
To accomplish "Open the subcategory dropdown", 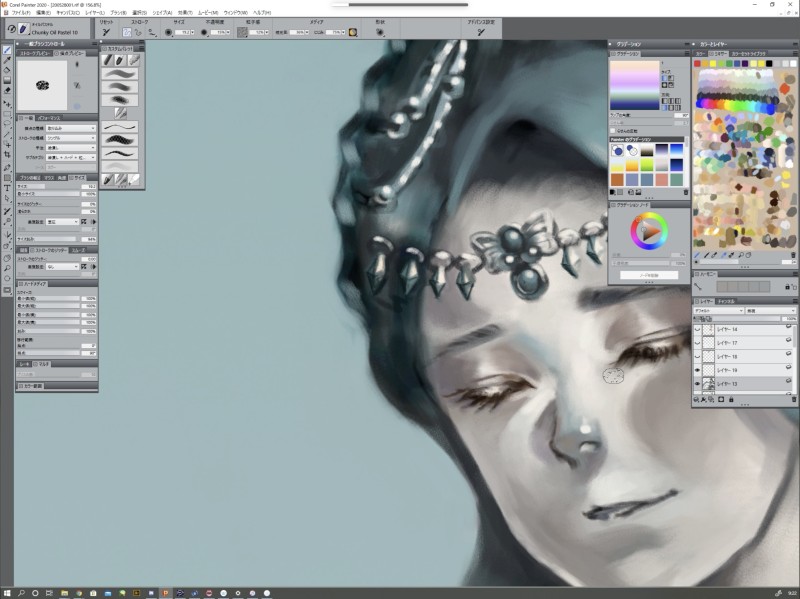I will 71,157.
